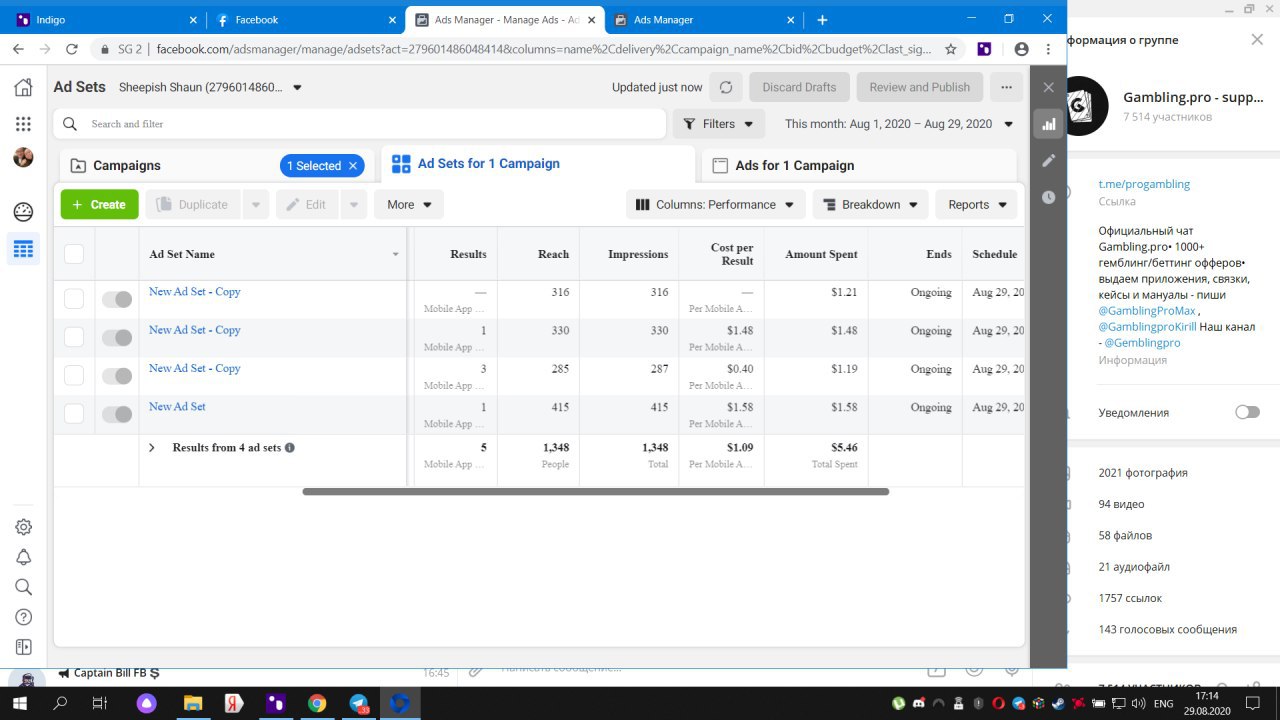Tick the select-all checkbox in table header
This screenshot has height=720, width=1280.
74,254
